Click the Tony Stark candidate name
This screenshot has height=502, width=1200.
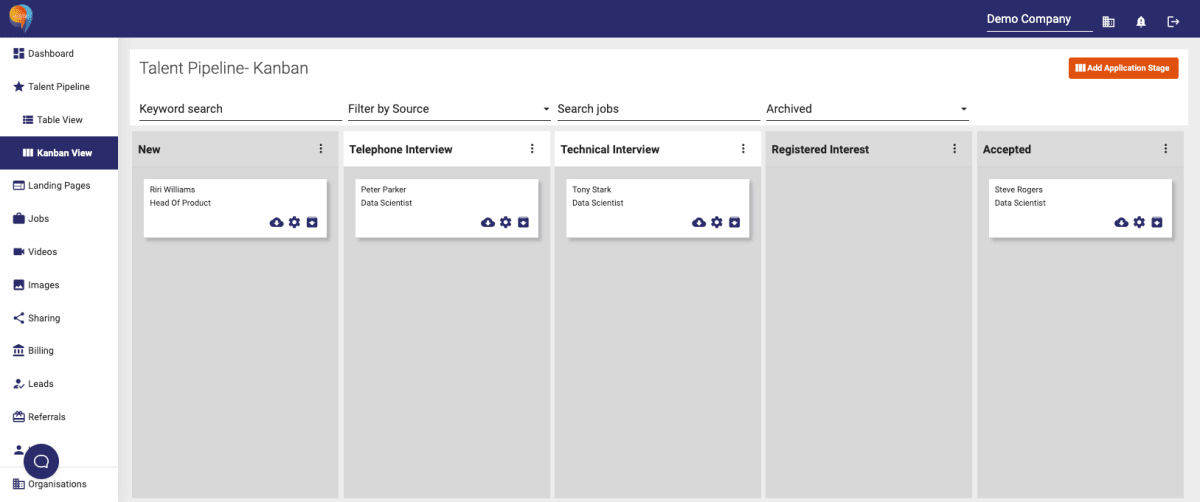pos(592,189)
